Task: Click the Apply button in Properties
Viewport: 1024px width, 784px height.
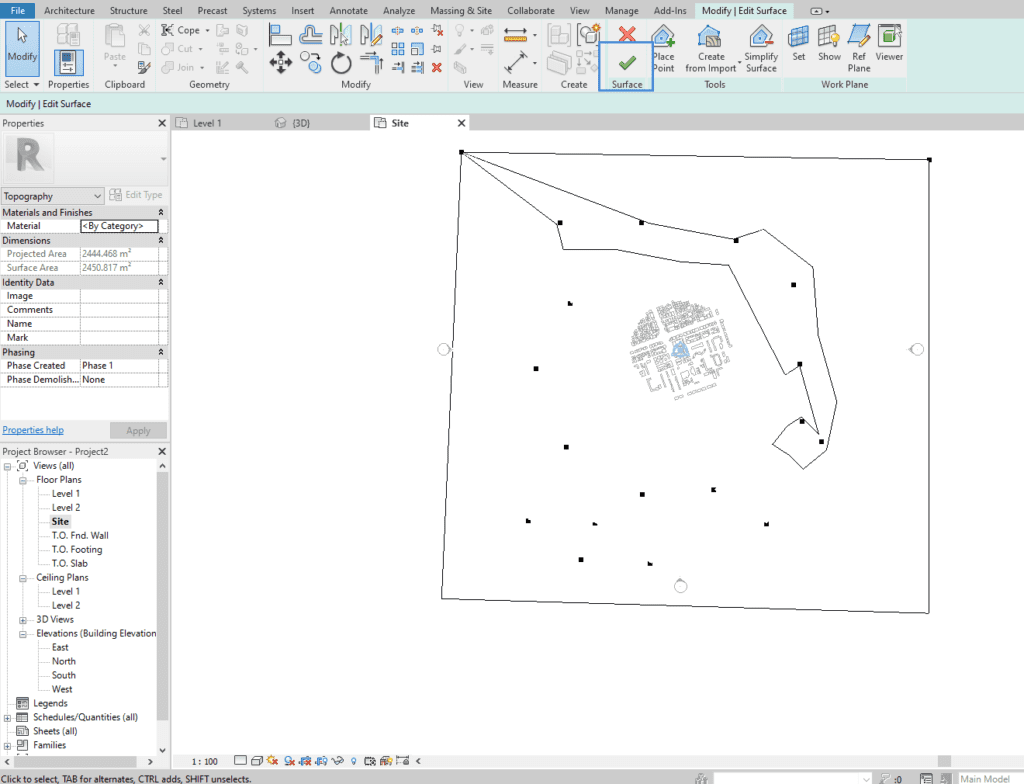Action: pos(138,430)
